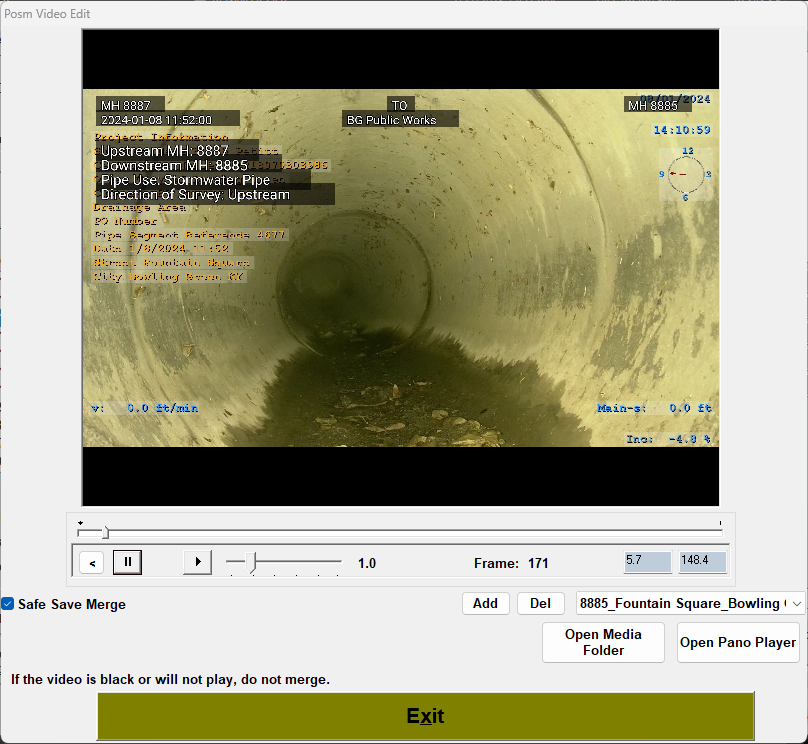Viewport: 808px width, 744px height.
Task: Click the play arrow button
Action: [x=198, y=562]
